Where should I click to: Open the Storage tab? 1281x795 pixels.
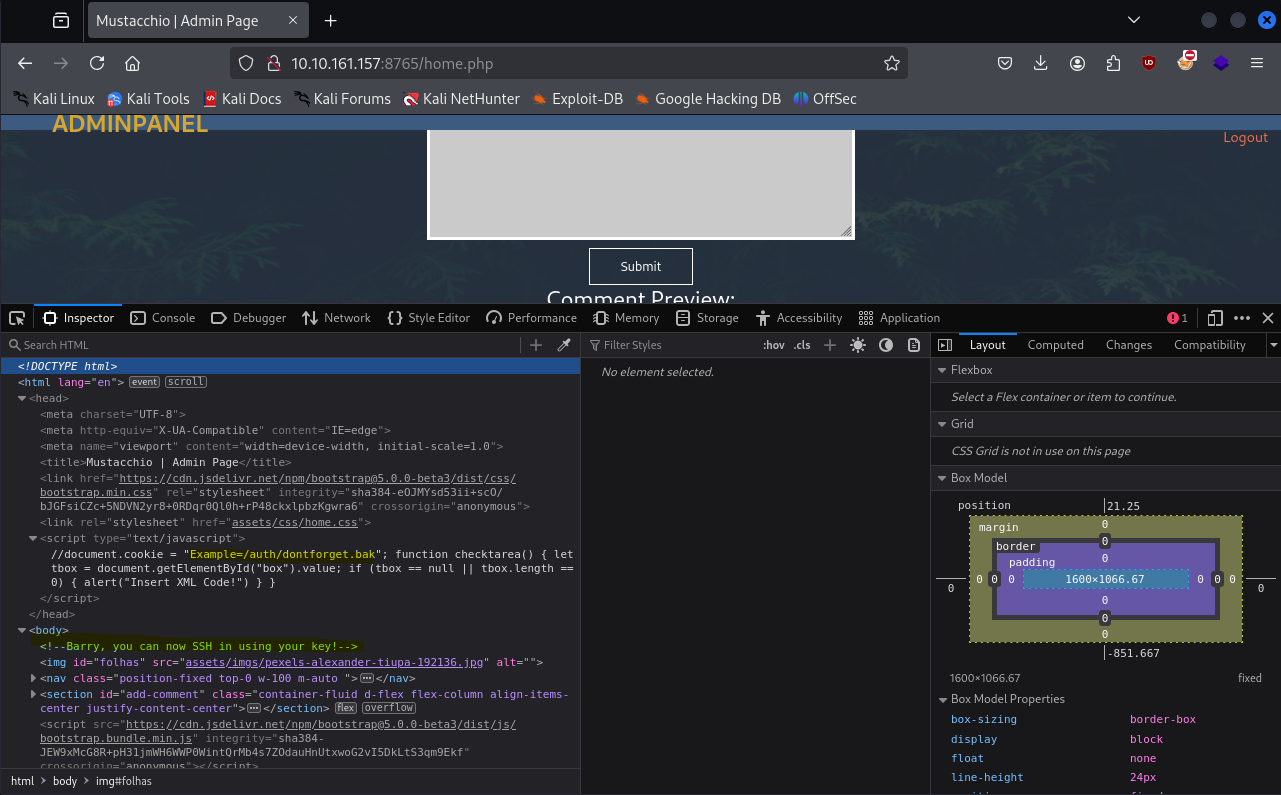tap(707, 318)
